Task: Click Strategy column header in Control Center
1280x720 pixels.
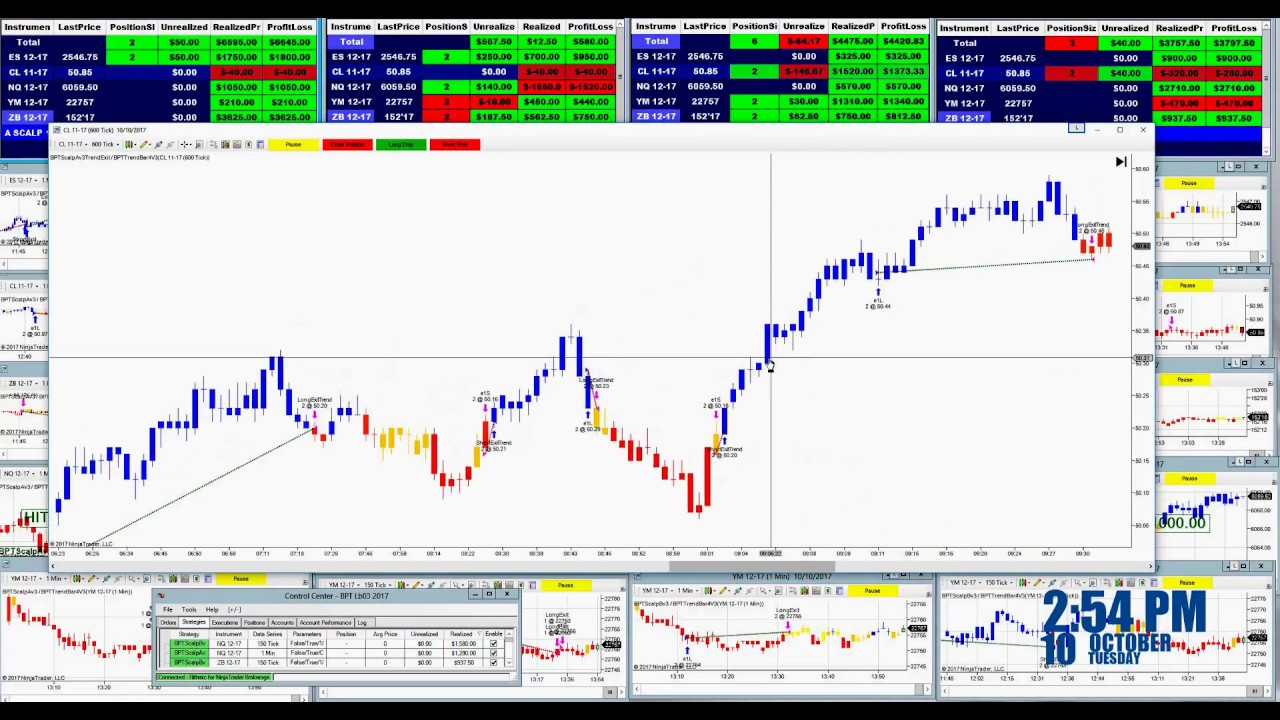Action: [x=189, y=634]
